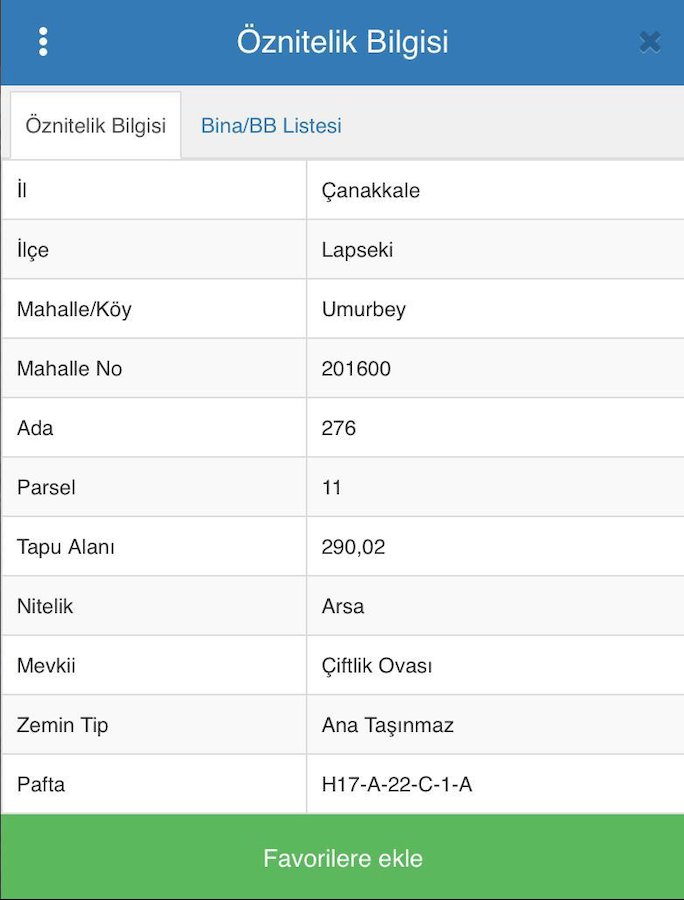Click the Nitelik value Arsa
The width and height of the screenshot is (684, 900).
(x=343, y=606)
